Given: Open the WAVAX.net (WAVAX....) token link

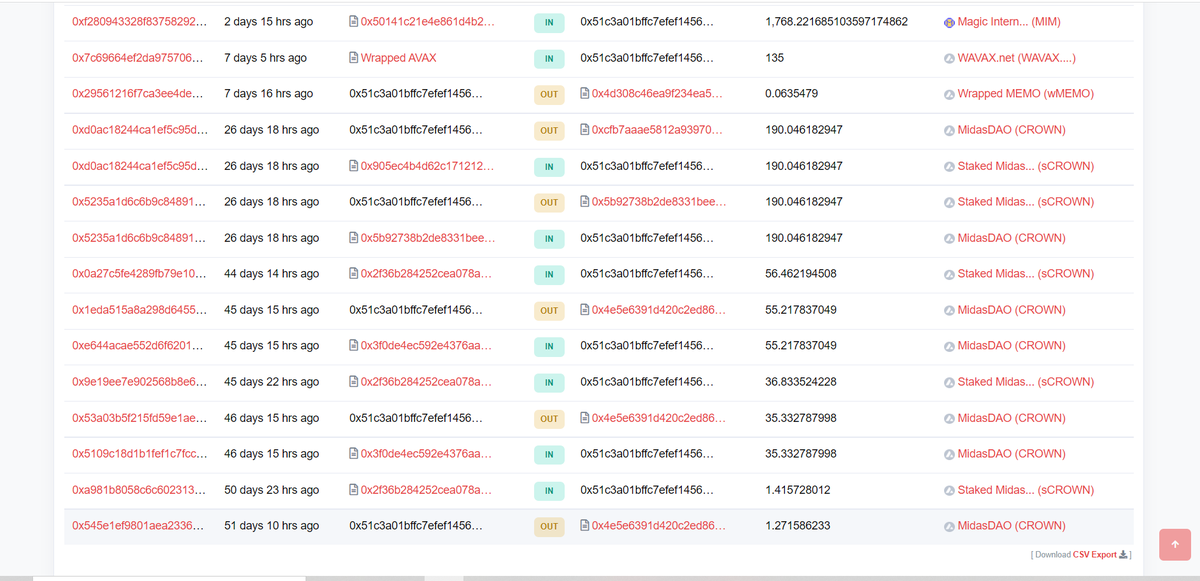Looking at the screenshot, I should point(1017,58).
